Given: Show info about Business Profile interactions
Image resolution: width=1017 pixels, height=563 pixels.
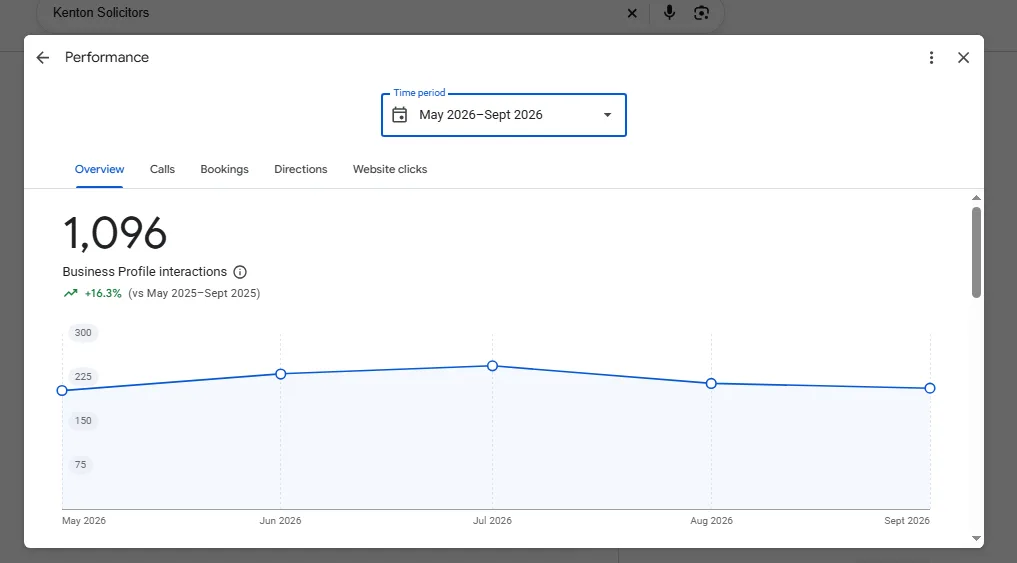Looking at the screenshot, I should click(240, 272).
